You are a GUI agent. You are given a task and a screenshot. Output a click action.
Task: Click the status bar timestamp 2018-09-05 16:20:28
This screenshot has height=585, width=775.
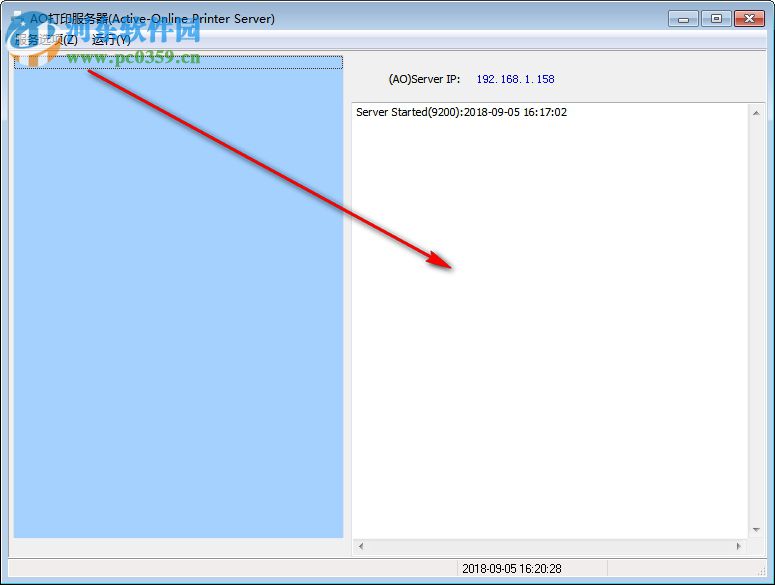point(512,569)
